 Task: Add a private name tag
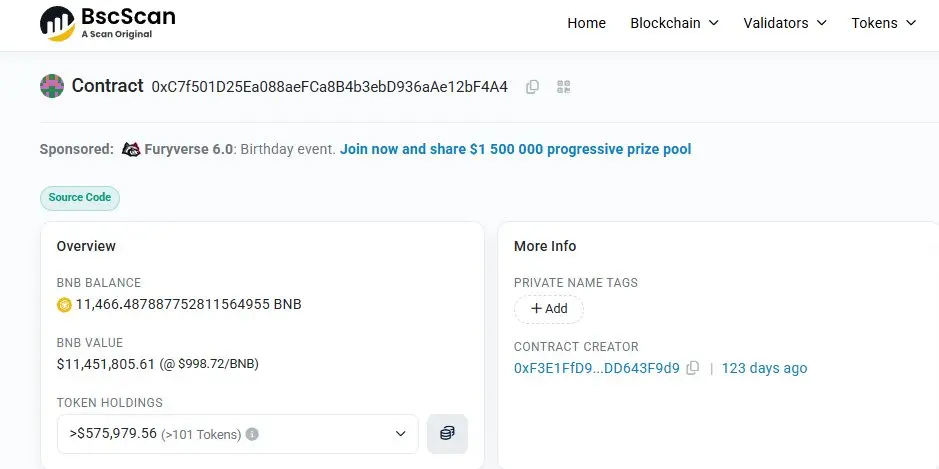(549, 309)
